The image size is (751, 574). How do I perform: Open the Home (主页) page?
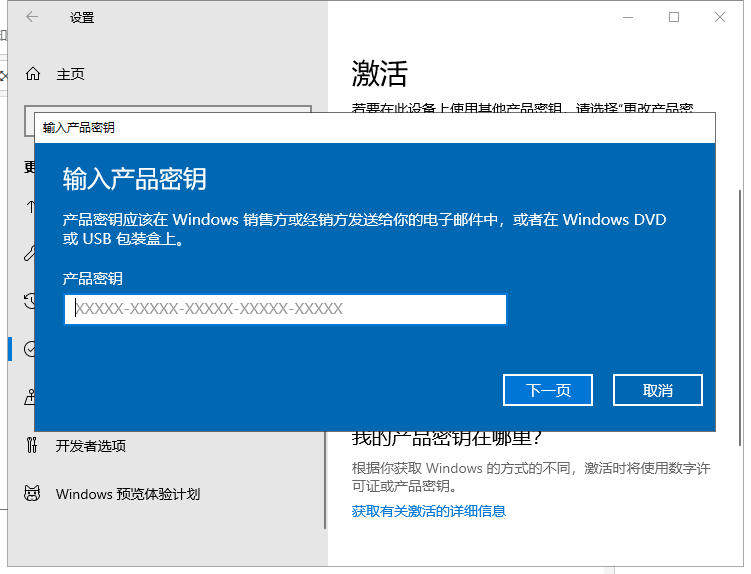[x=70, y=74]
